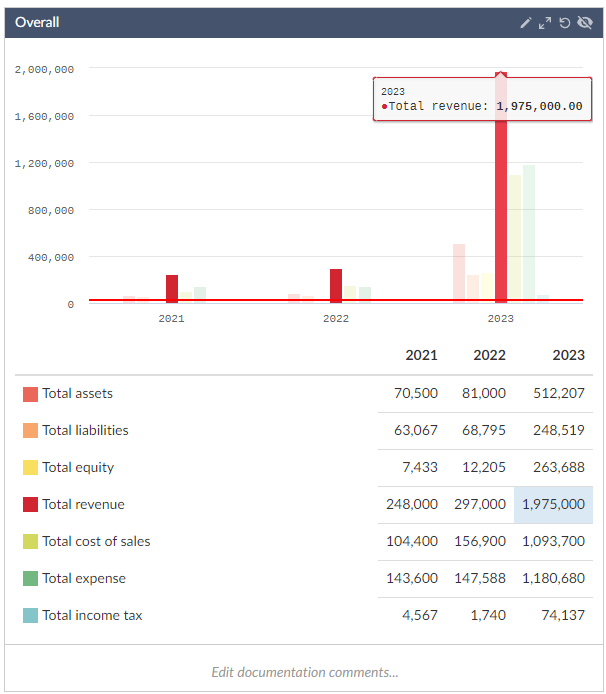Click the 2021 column header
The image size is (606, 694).
tap(421, 355)
